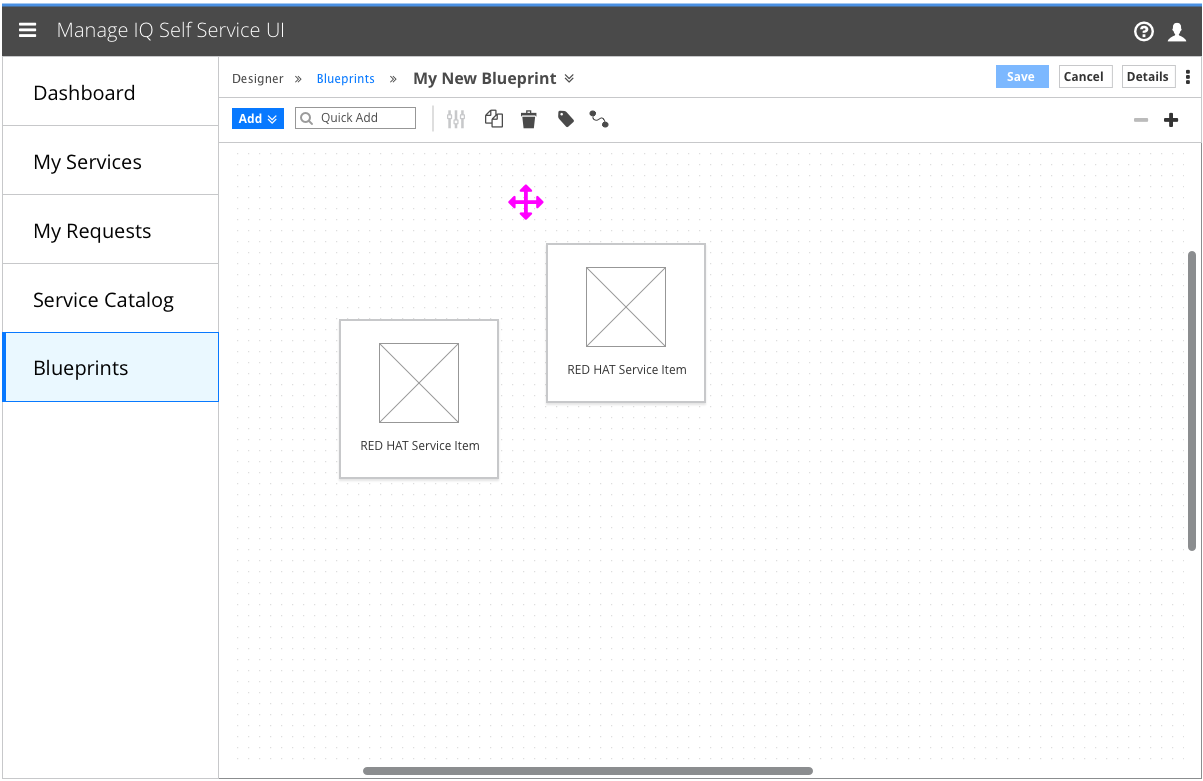The image size is (1203, 781).
Task: Cancel the blueprint edits
Action: click(1085, 76)
